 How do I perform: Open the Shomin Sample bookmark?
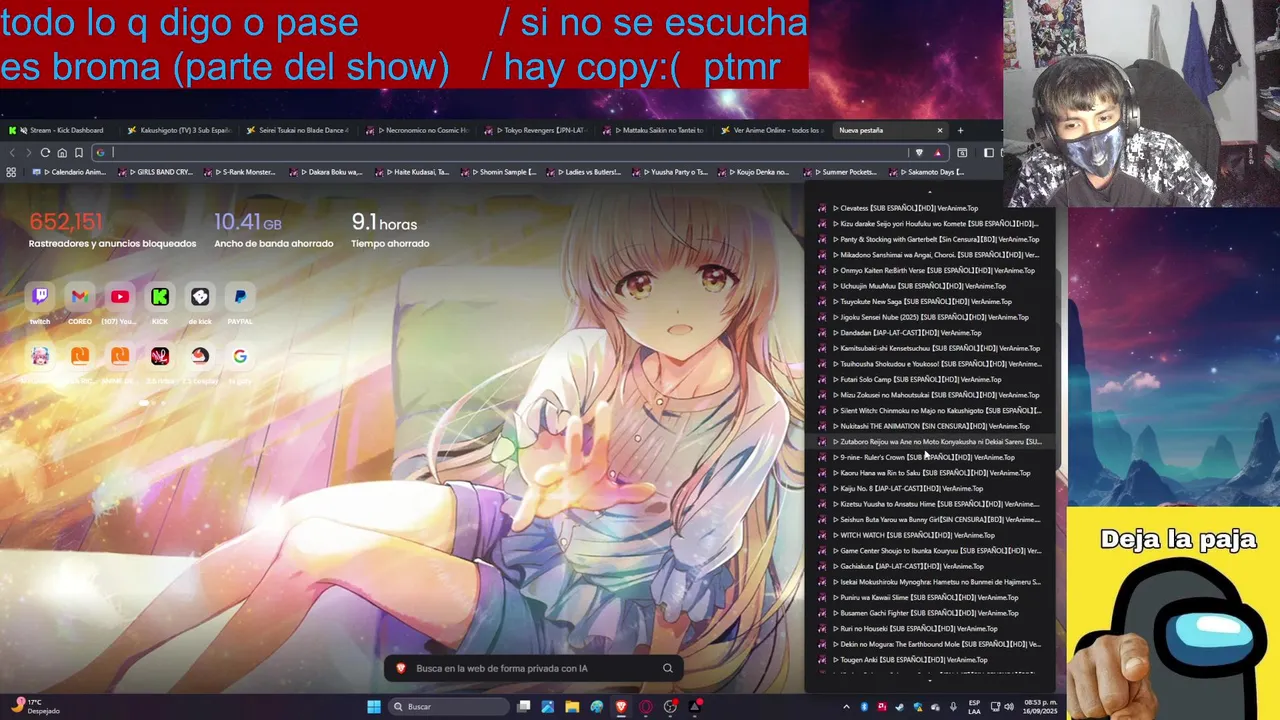pyautogui.click(x=498, y=172)
